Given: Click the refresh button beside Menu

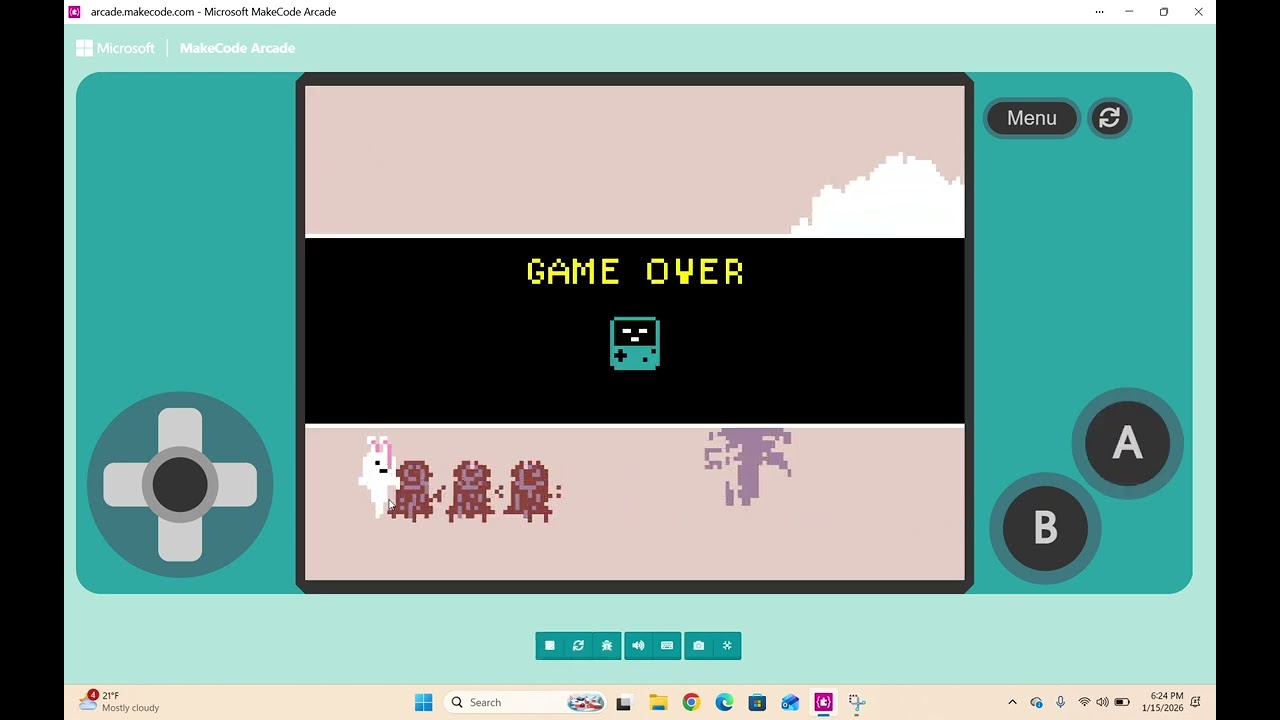Looking at the screenshot, I should coord(1109,118).
